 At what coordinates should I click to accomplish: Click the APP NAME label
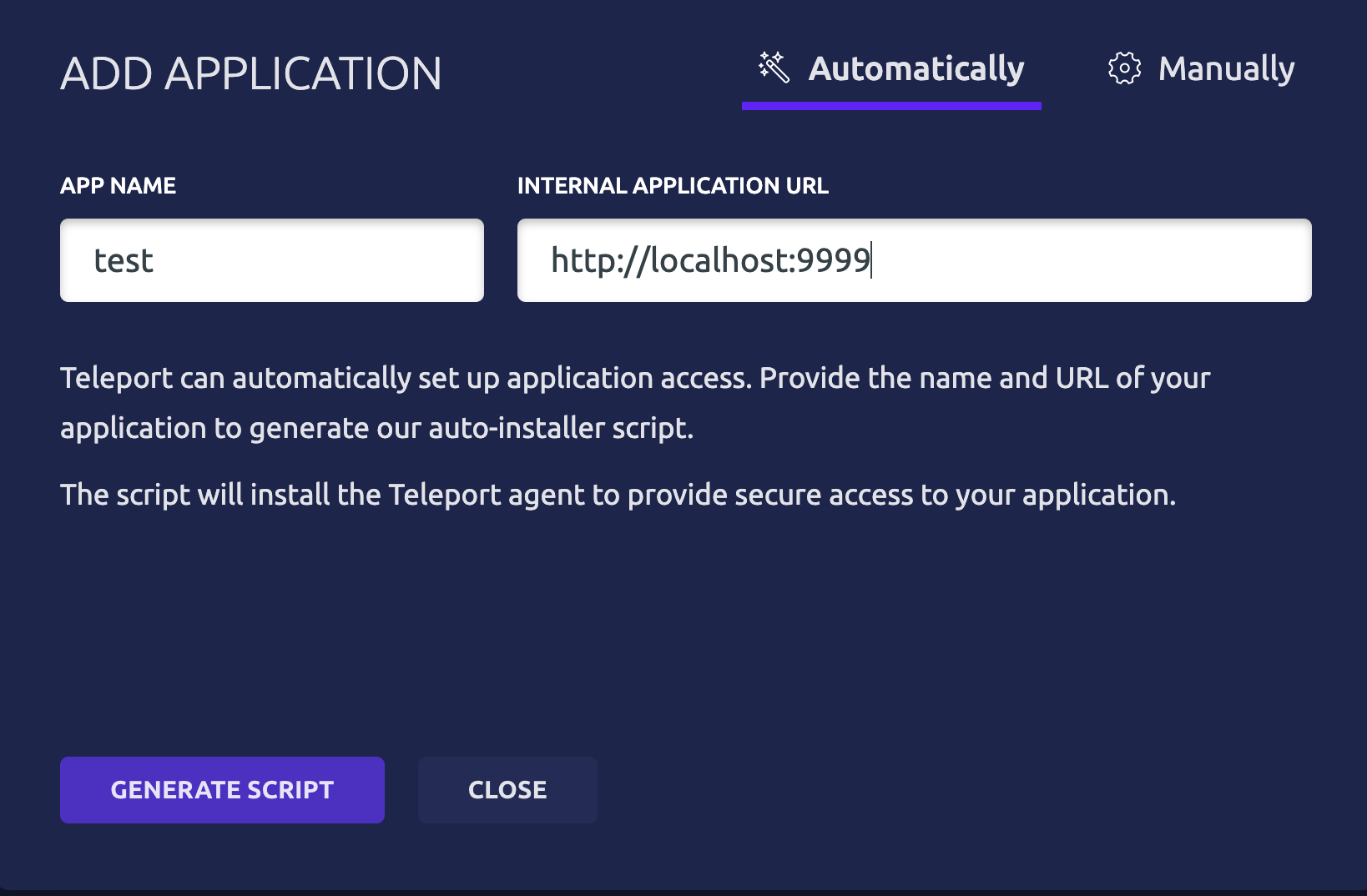coord(118,185)
